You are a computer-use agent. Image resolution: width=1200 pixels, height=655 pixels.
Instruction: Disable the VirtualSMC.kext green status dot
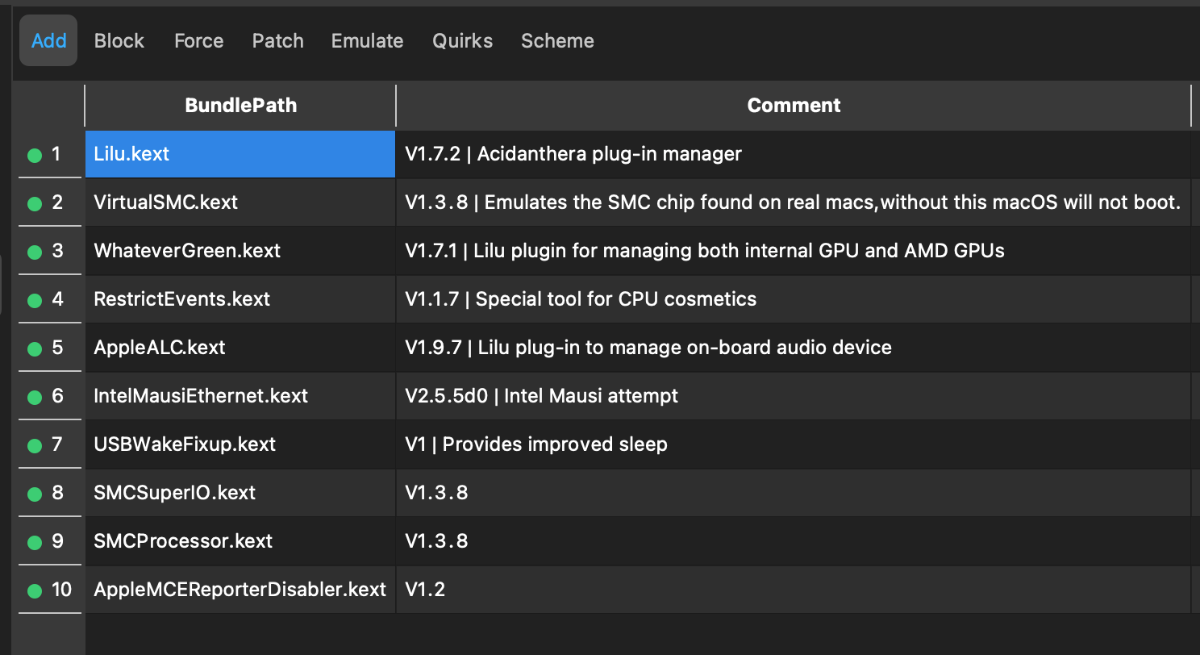point(34,203)
